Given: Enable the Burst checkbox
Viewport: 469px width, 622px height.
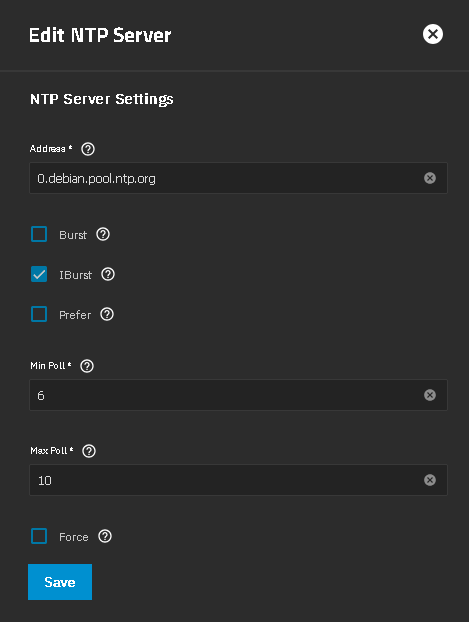Looking at the screenshot, I should (39, 234).
